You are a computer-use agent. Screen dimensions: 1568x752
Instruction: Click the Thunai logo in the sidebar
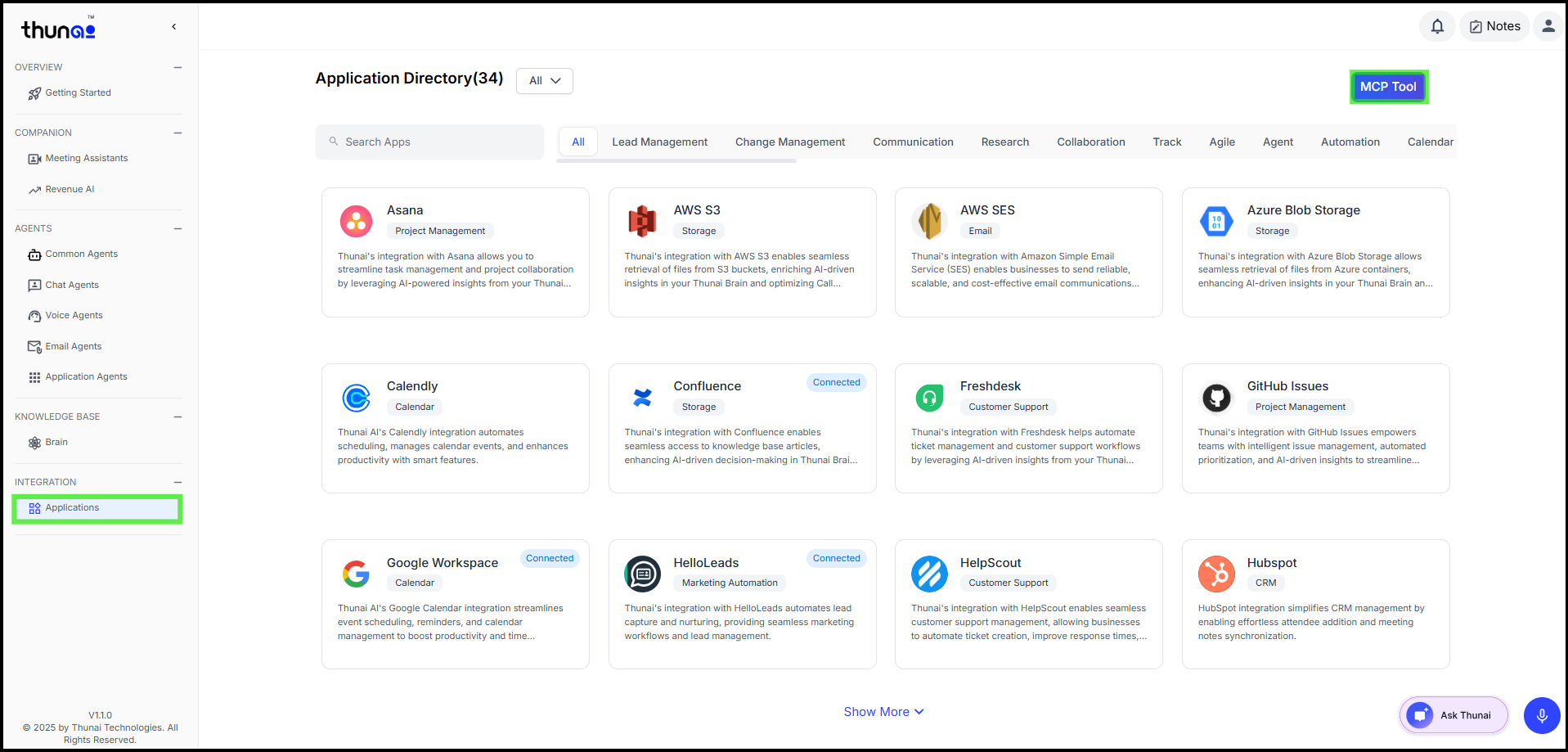tap(58, 29)
